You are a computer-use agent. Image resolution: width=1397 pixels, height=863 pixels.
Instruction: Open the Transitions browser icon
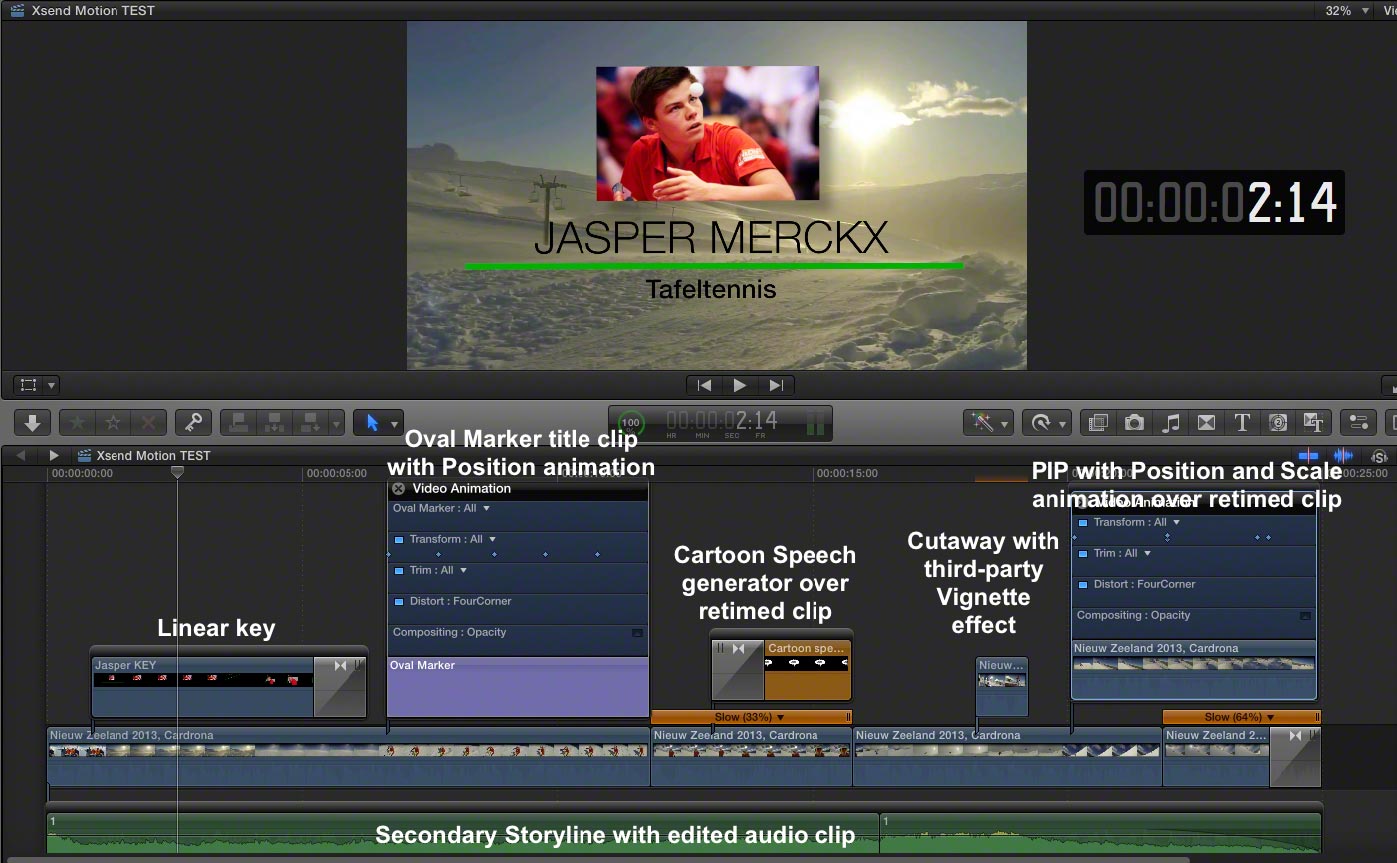click(x=1206, y=423)
